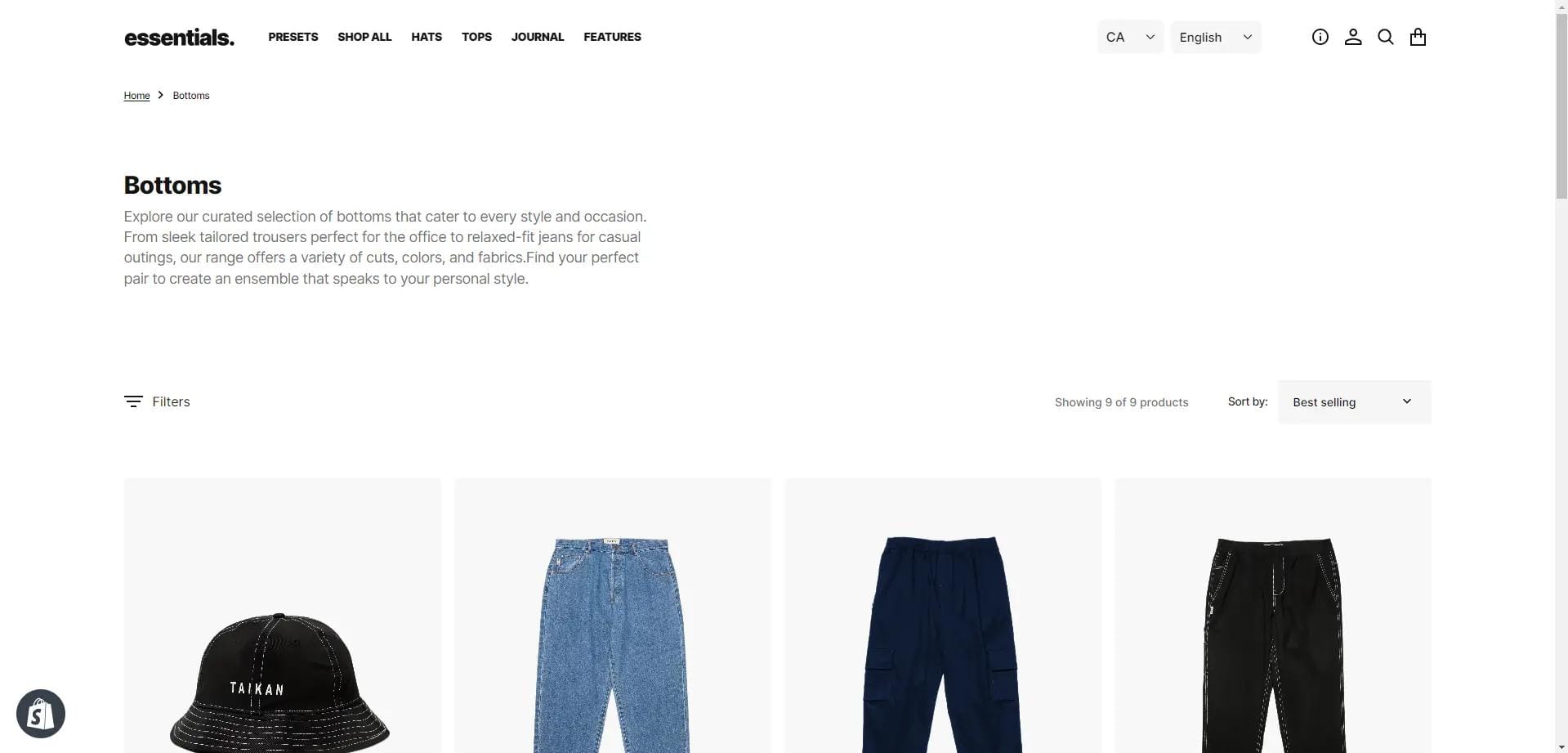Image resolution: width=1568 pixels, height=753 pixels.
Task: Click the Filters text button
Action: [171, 401]
